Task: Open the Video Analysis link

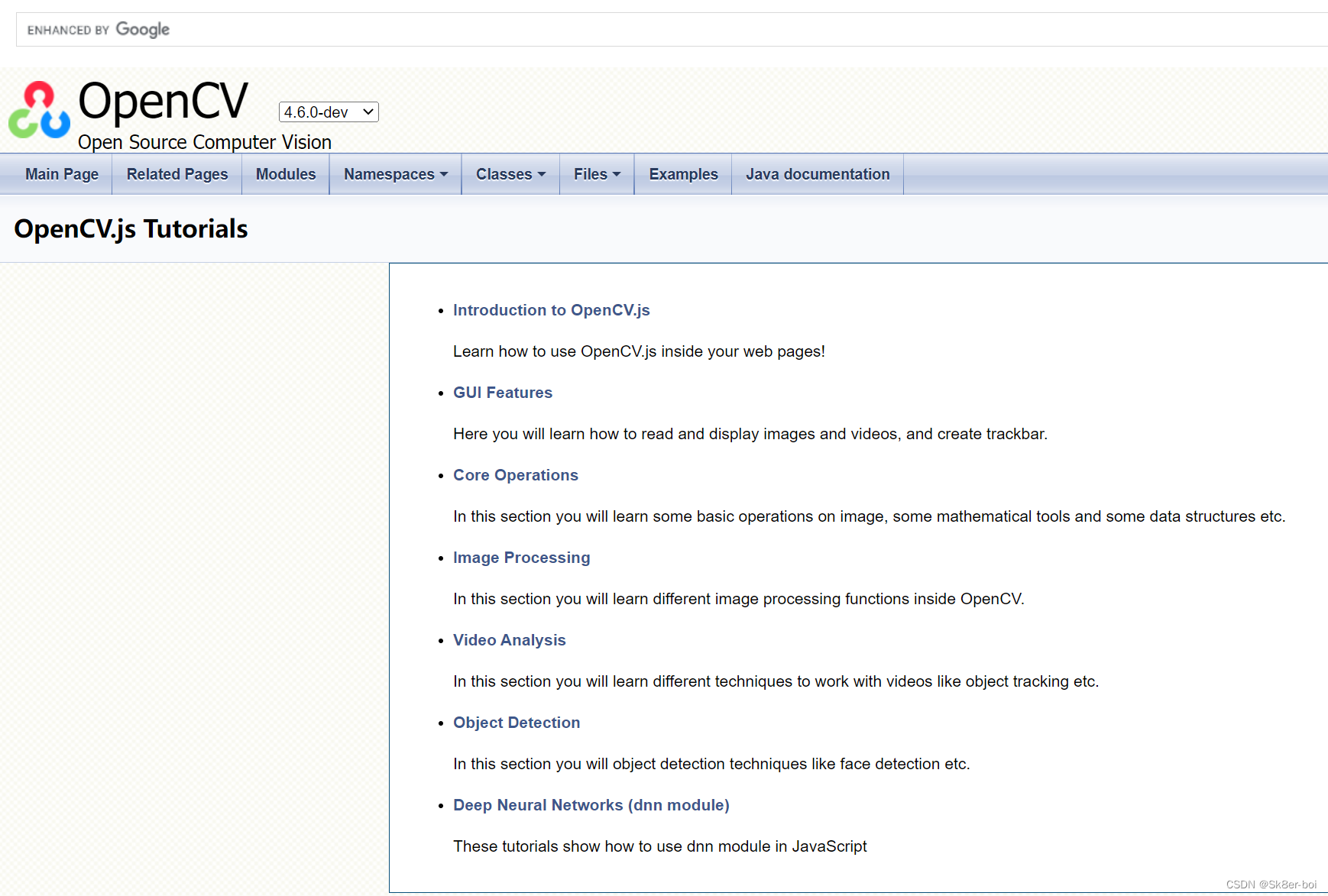Action: pos(509,640)
